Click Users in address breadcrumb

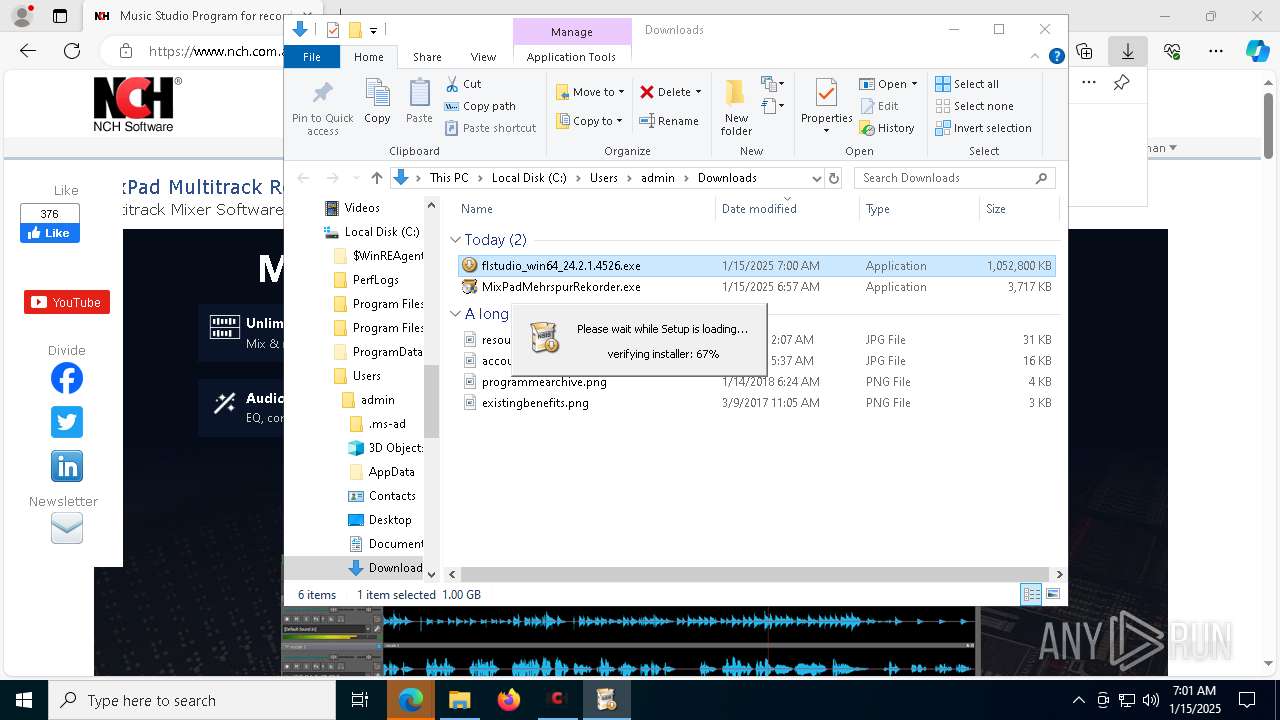(x=604, y=178)
